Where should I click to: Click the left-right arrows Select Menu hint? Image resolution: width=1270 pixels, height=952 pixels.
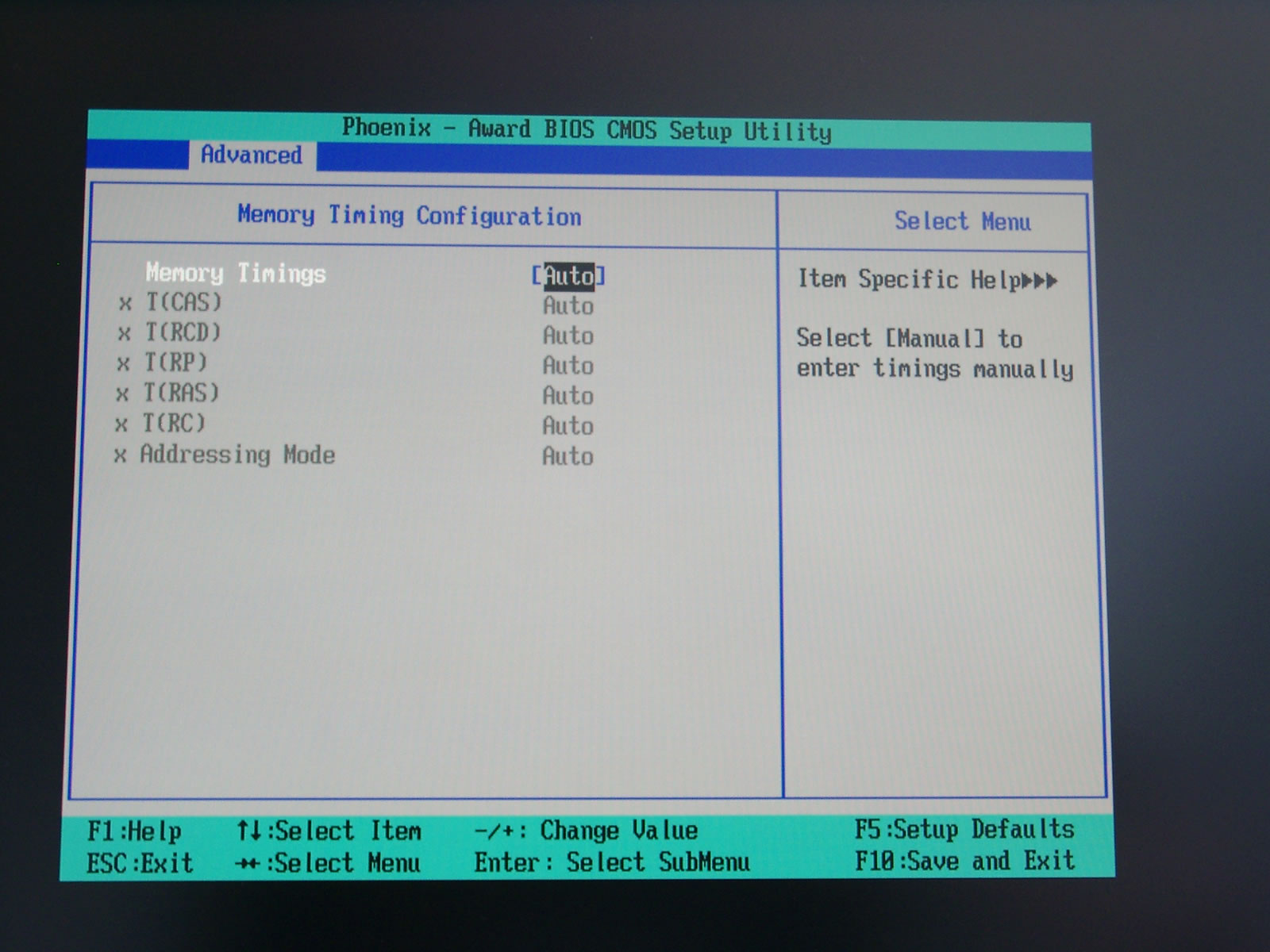pos(328,863)
